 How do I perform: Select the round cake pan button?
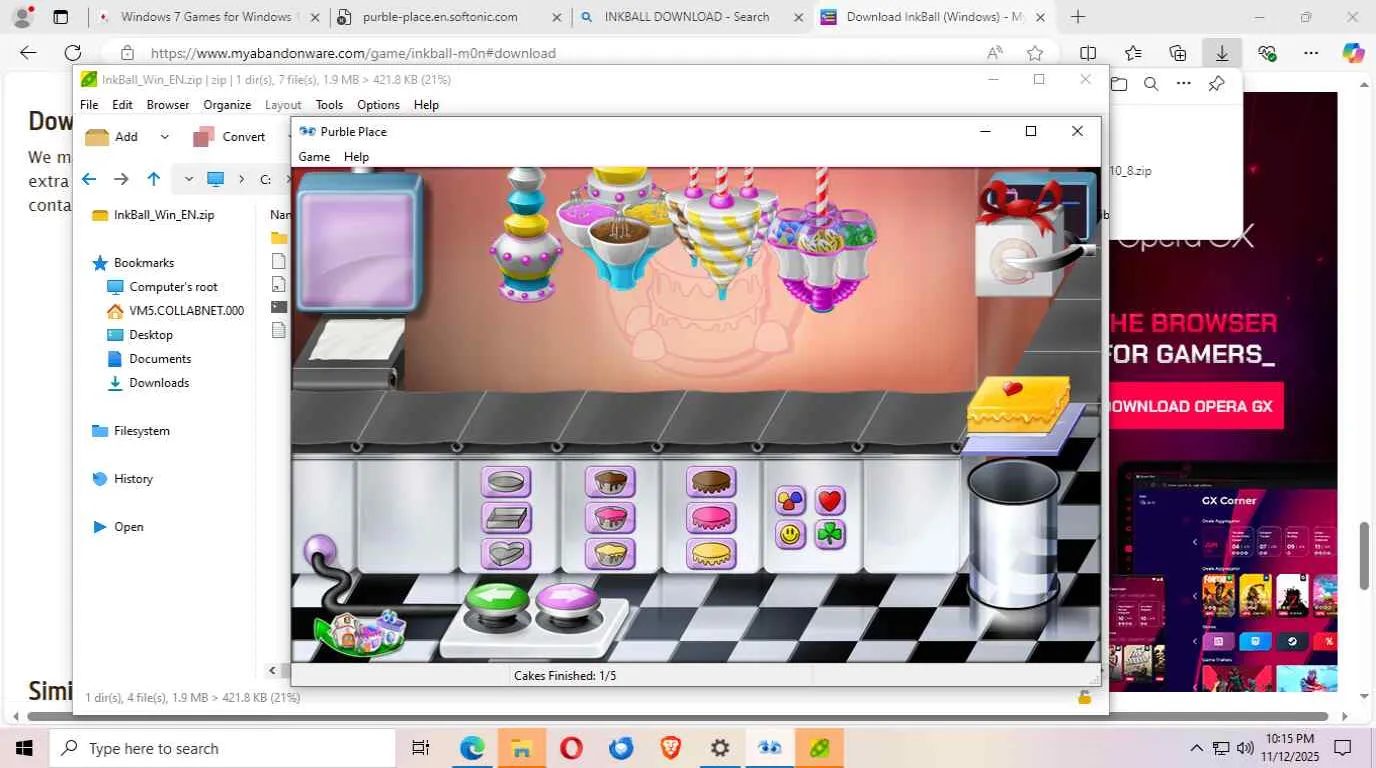(x=506, y=482)
